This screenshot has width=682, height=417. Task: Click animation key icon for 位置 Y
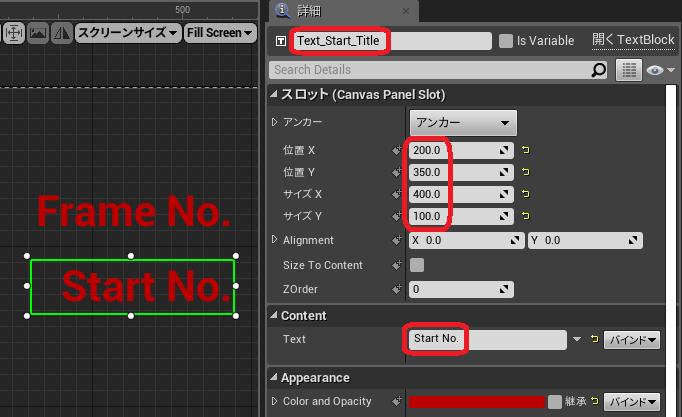tap(397, 172)
